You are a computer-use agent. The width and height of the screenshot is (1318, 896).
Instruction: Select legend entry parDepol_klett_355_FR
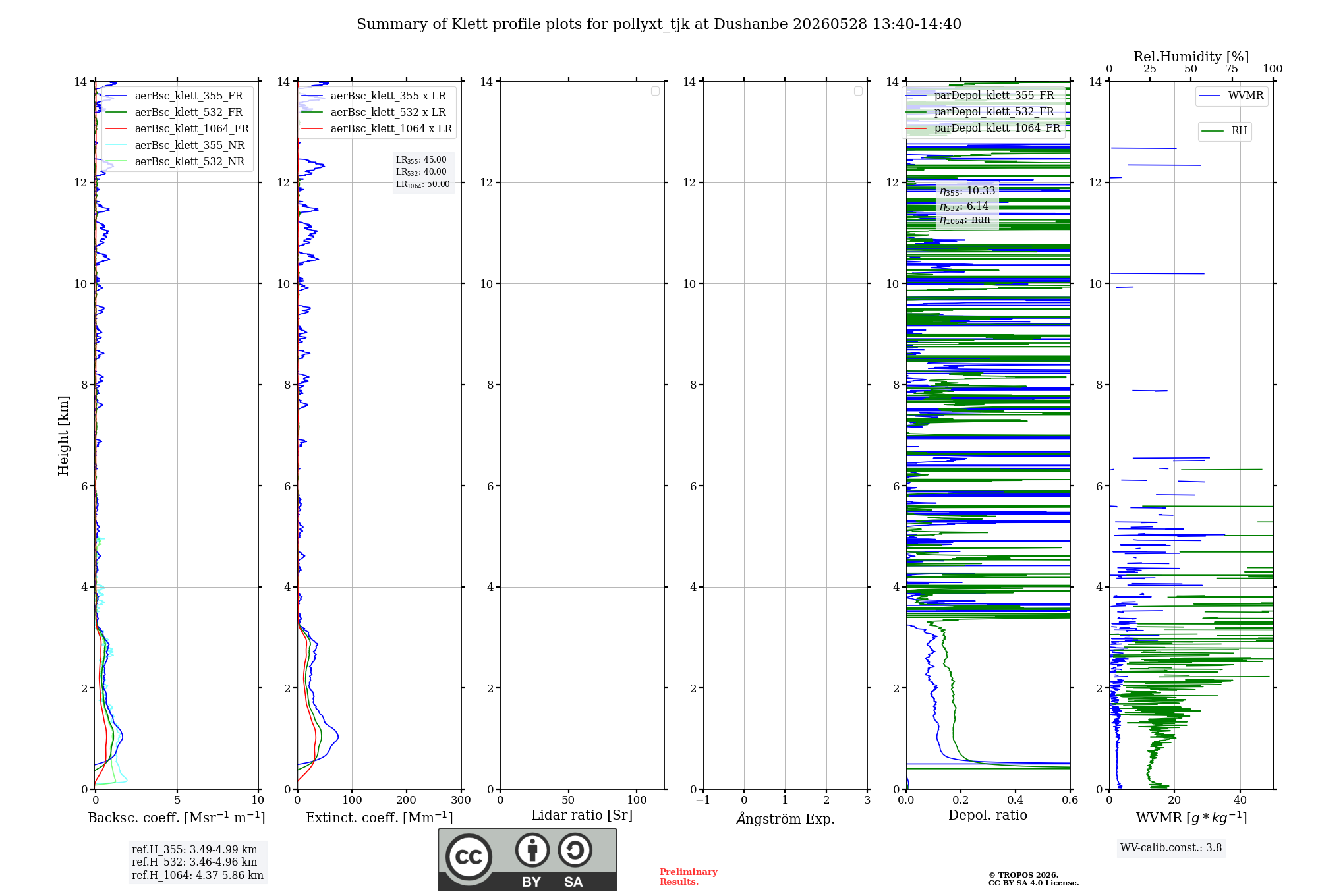(981, 95)
